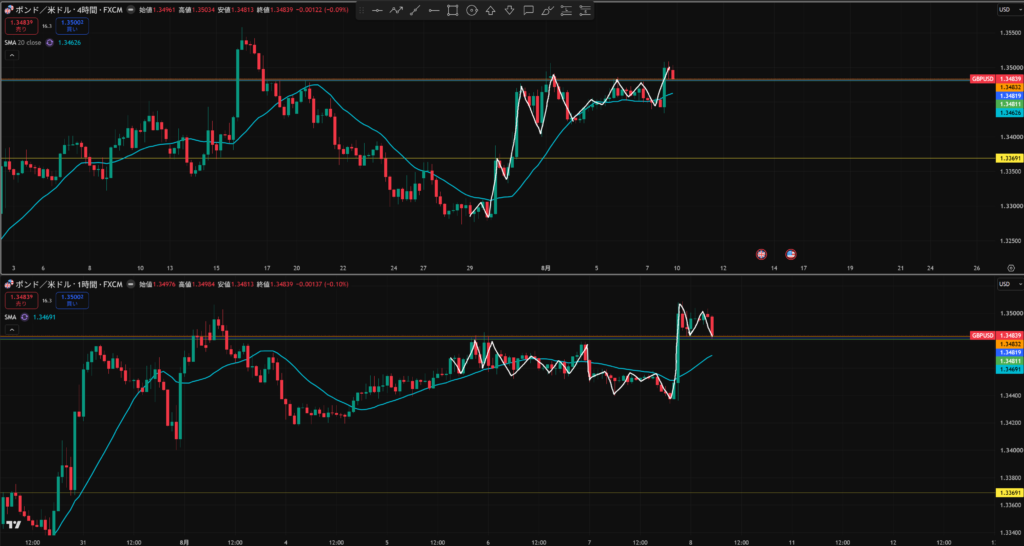
Task: Click the sell button on the 1-hour chart
Action: tap(20, 300)
